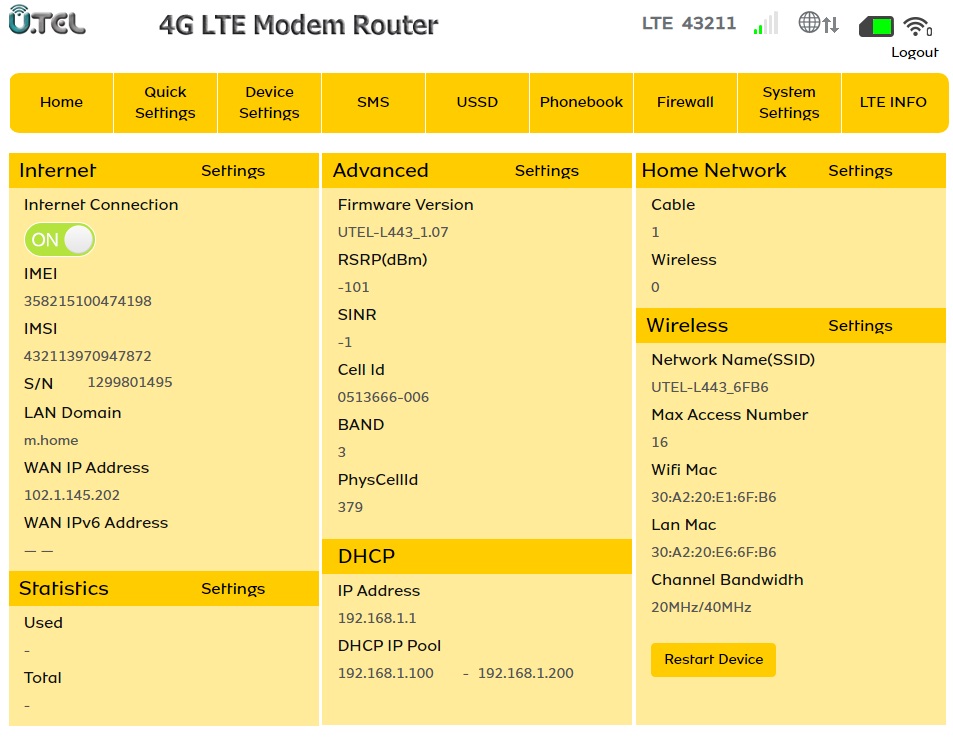Viewport: 953px width, 749px height.
Task: Click PhysCellId value 379
Action: point(350,507)
